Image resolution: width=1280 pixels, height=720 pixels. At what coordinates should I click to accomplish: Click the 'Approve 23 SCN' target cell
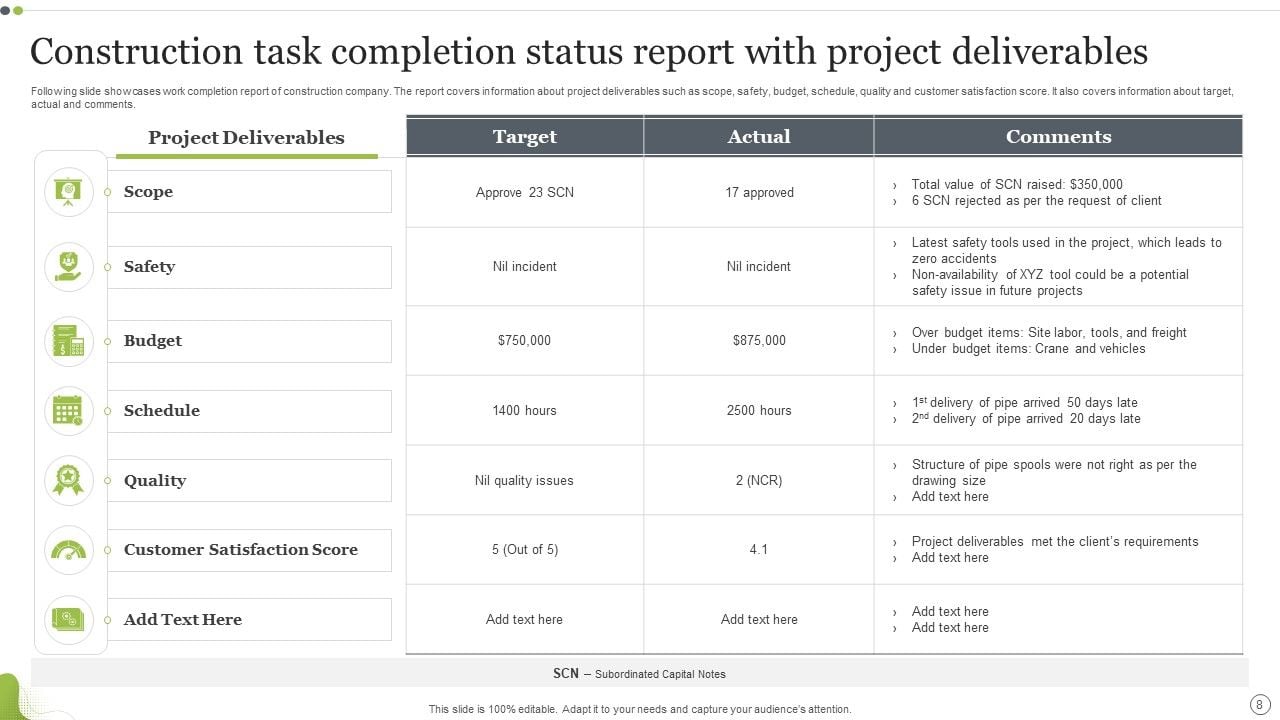(525, 192)
